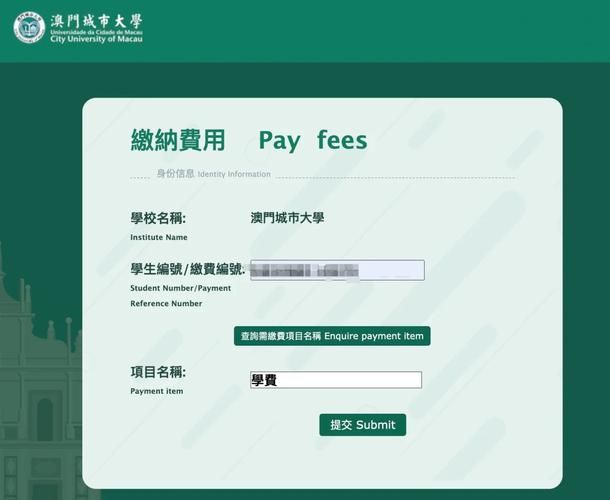This screenshot has height=500, width=610.
Task: Click the 澳門城市大學 institute name value
Action: click(287, 218)
